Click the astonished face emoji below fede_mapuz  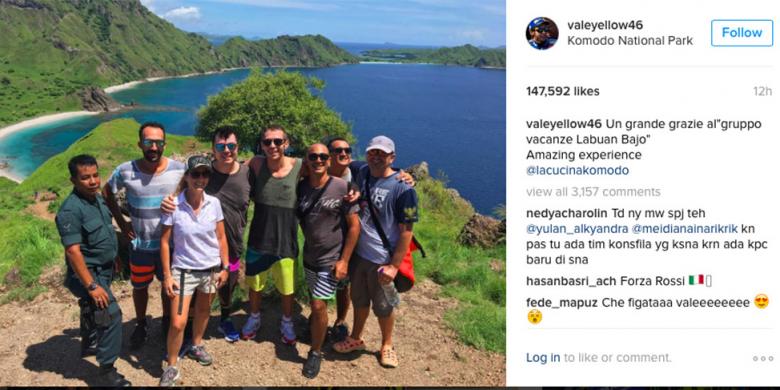click(534, 317)
